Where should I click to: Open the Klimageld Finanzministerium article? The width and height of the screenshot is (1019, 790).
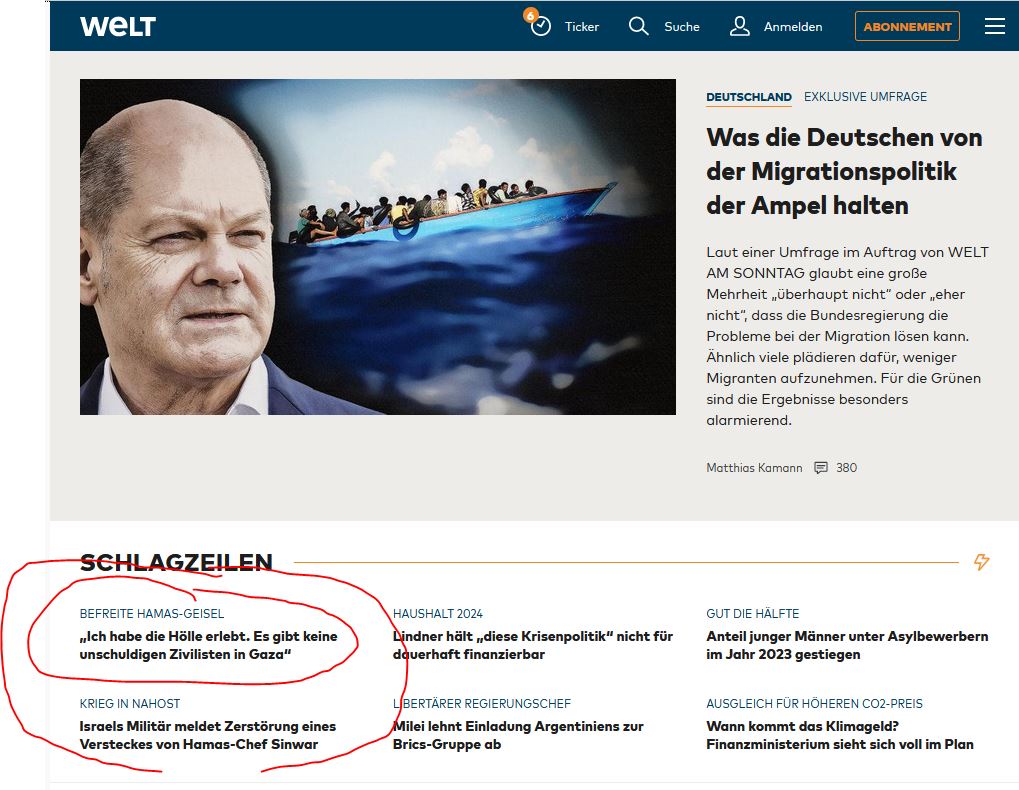coord(839,735)
